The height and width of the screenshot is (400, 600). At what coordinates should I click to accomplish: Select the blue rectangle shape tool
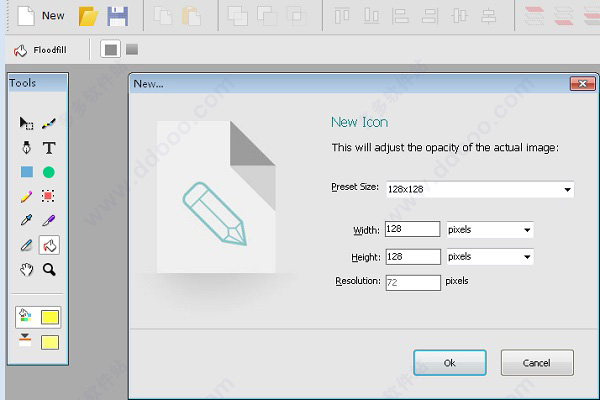pos(27,172)
